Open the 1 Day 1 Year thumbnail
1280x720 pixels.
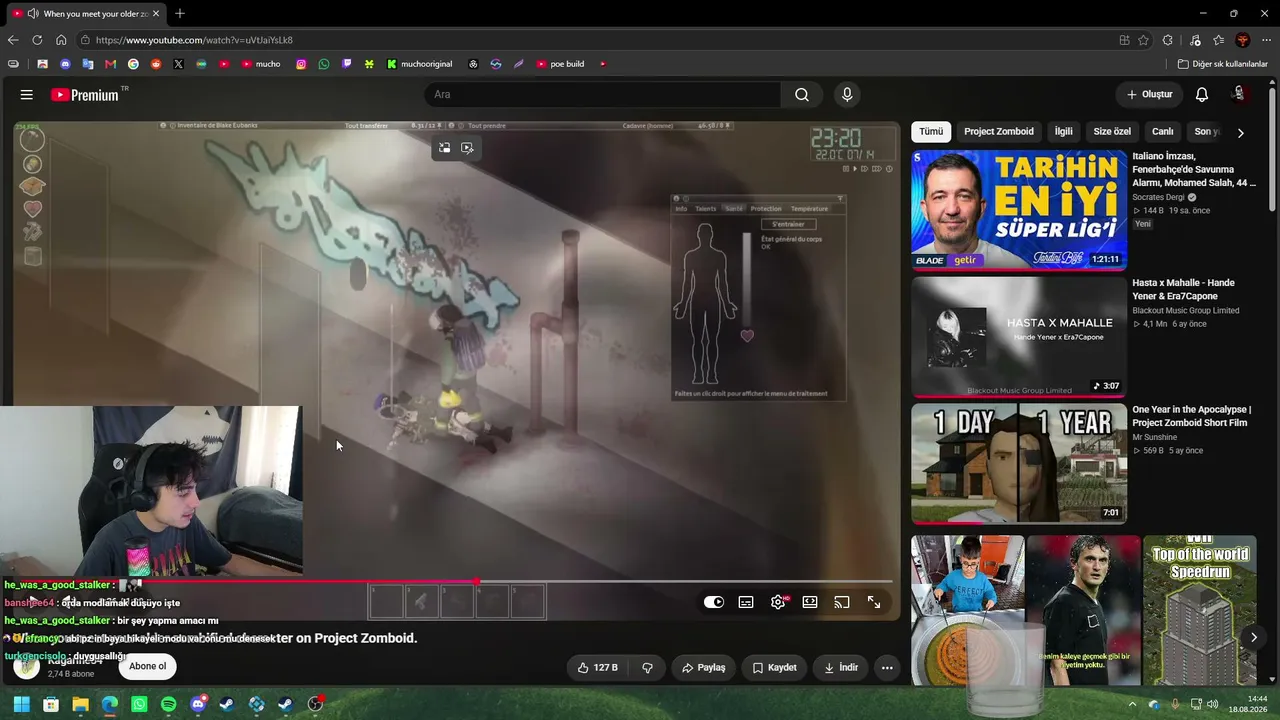point(1019,464)
